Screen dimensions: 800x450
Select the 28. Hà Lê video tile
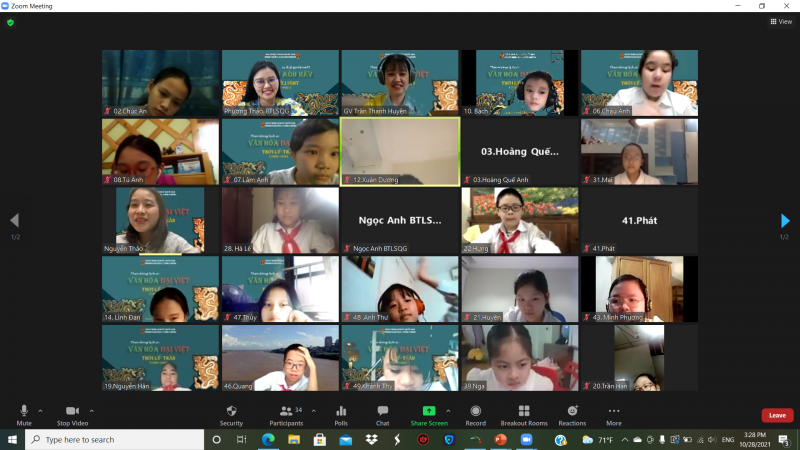(280, 220)
